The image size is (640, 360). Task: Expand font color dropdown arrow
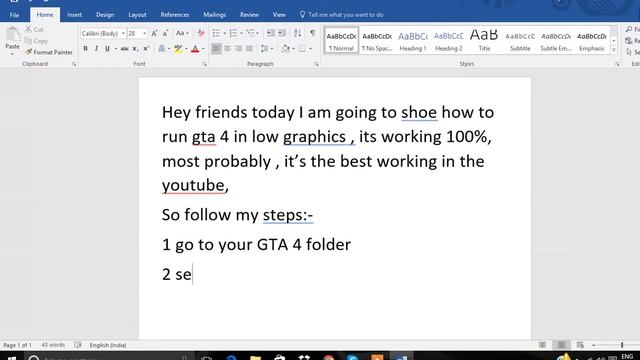pyautogui.click(x=203, y=49)
